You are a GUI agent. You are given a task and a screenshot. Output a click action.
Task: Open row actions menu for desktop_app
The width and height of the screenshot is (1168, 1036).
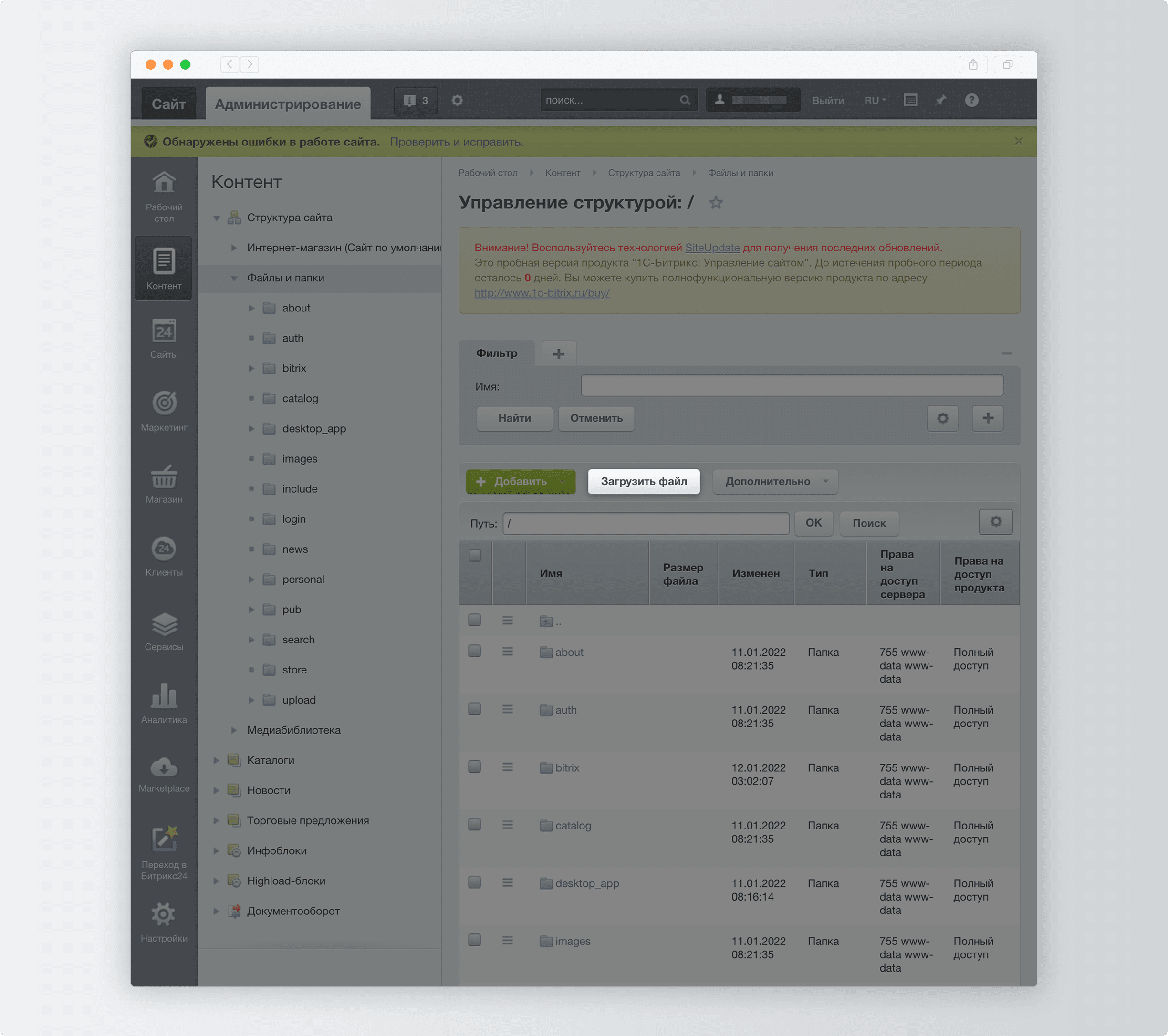coord(508,883)
